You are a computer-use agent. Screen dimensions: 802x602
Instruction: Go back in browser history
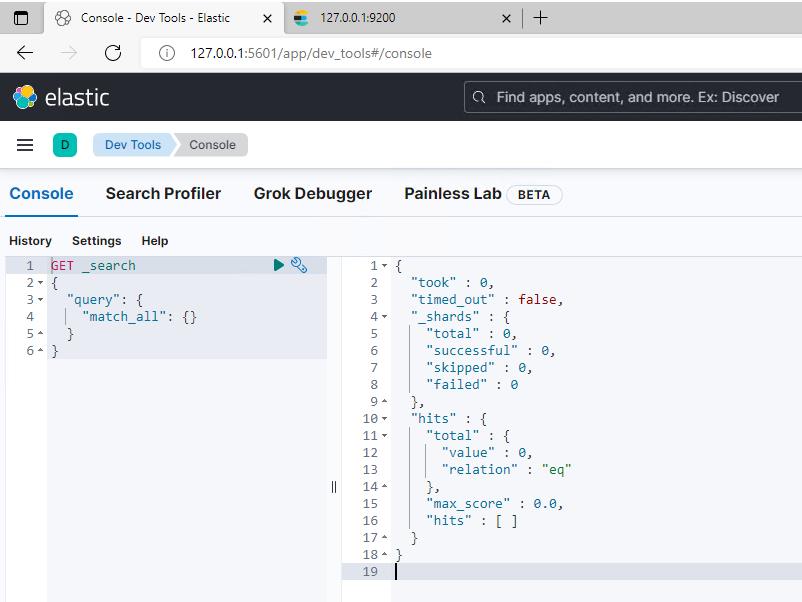[x=25, y=53]
